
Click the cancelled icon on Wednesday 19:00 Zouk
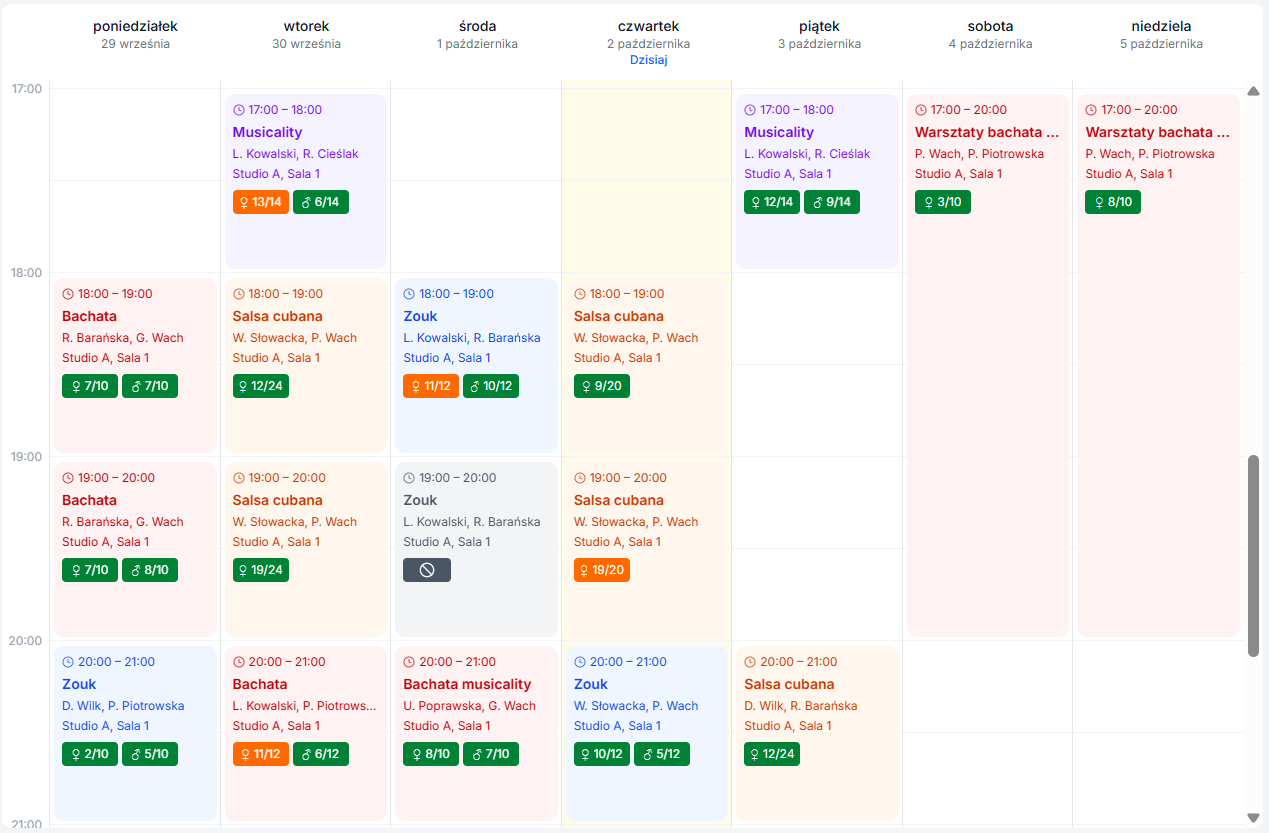coord(427,570)
